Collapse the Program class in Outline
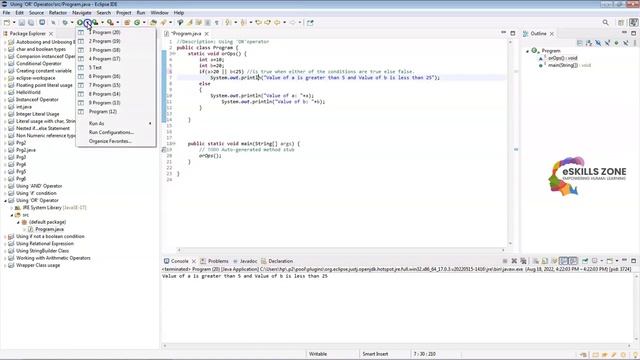640x360 pixels. pyautogui.click(x=527, y=51)
